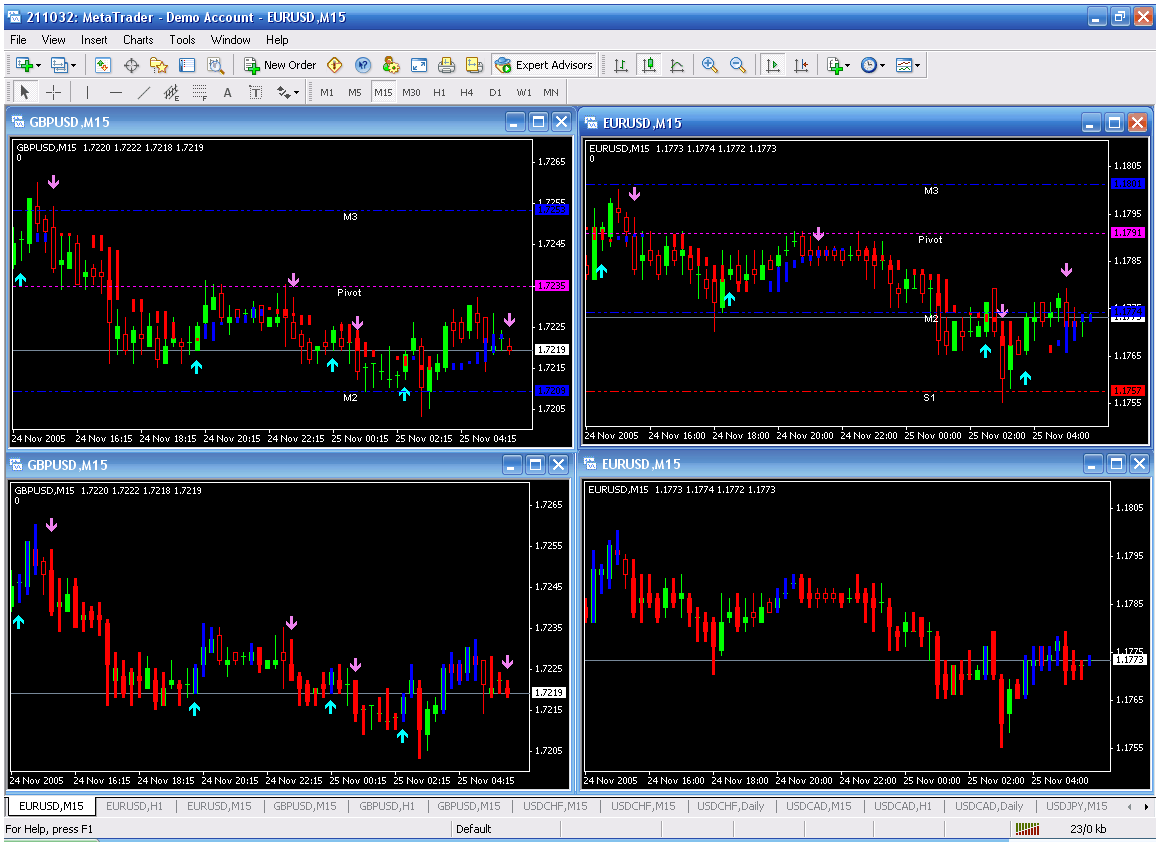Switch timeframe to M5
The width and height of the screenshot is (1160, 842).
pyautogui.click(x=355, y=92)
